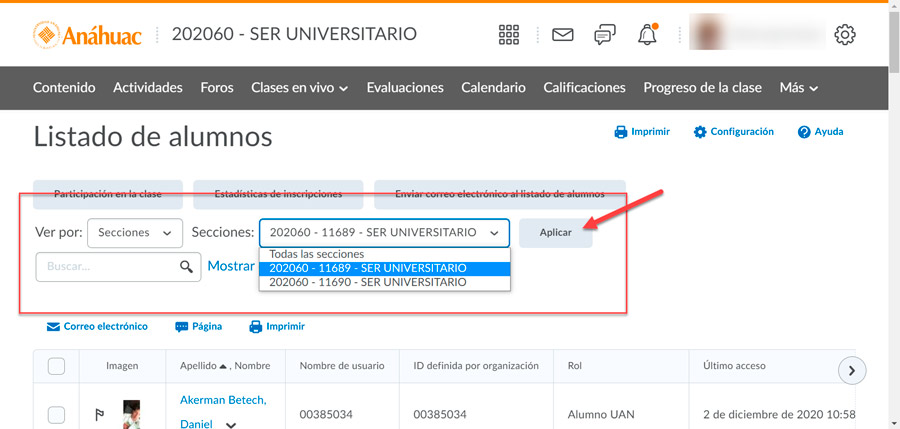Image resolution: width=900 pixels, height=429 pixels.
Task: Open the chat updates icon
Action: coord(605,35)
